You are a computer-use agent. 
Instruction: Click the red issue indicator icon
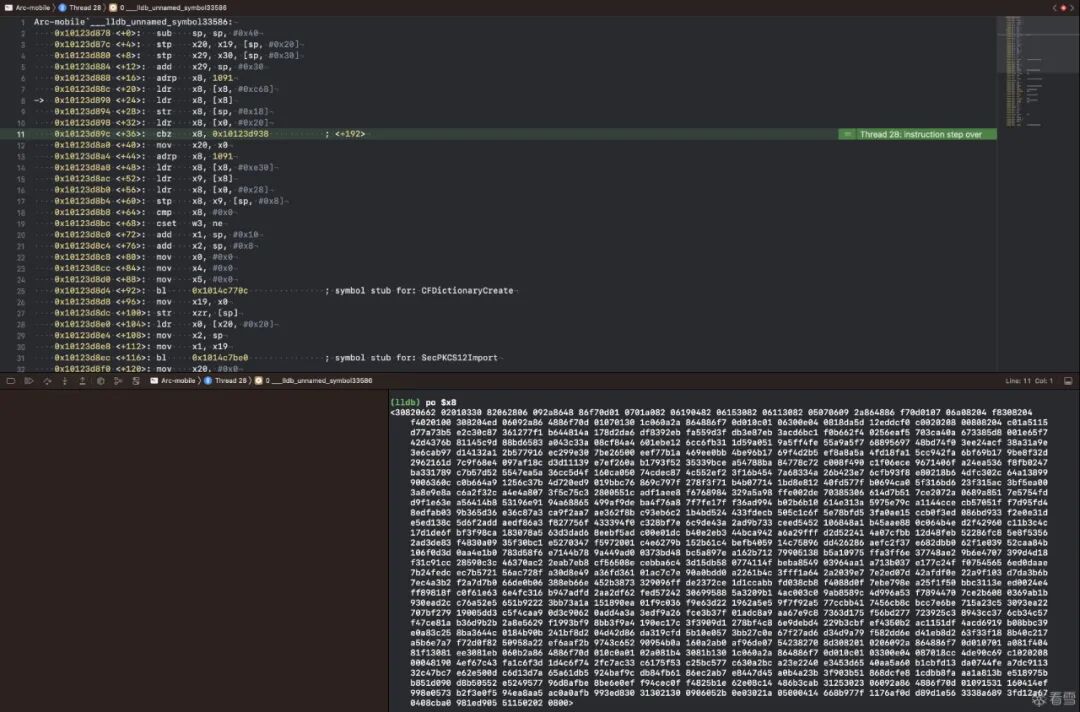click(1063, 8)
